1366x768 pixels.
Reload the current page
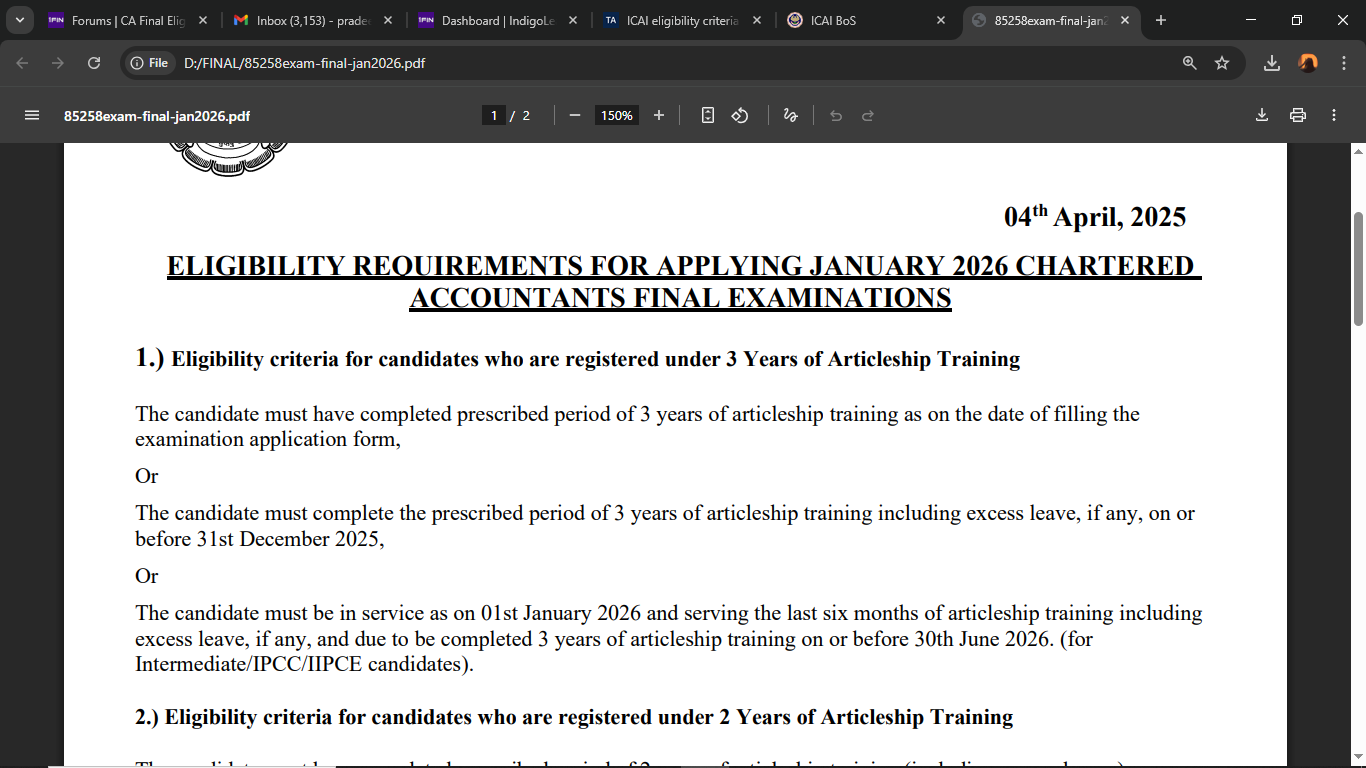click(x=94, y=63)
